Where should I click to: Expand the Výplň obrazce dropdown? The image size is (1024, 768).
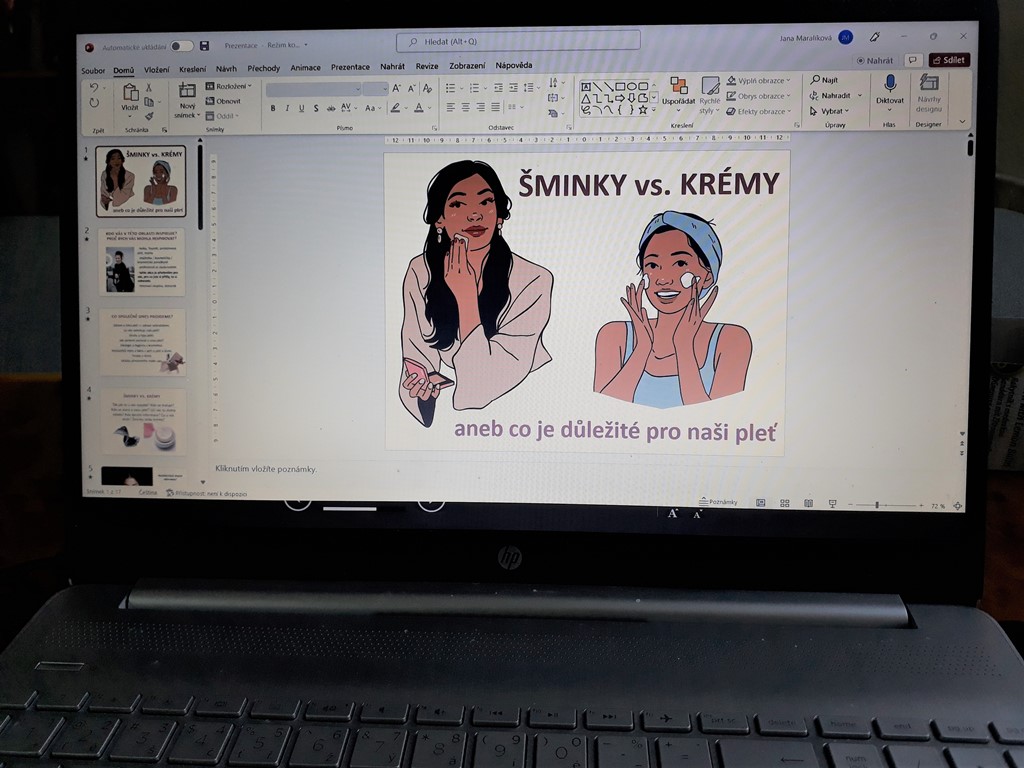(x=758, y=81)
